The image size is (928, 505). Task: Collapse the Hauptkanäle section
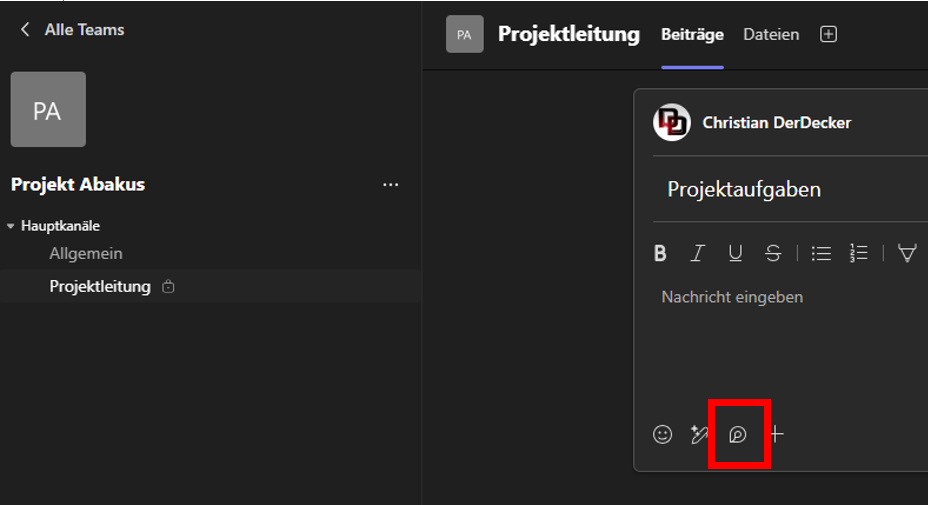[x=11, y=226]
